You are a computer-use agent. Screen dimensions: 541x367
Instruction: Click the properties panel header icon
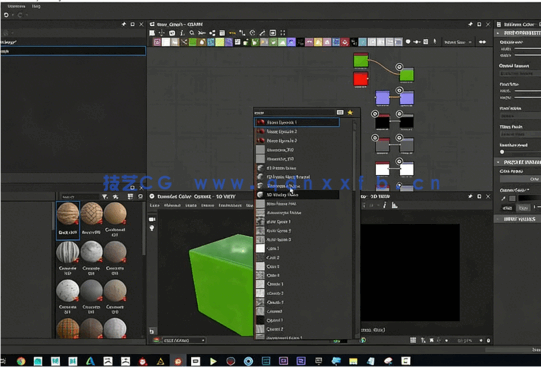click(x=499, y=24)
